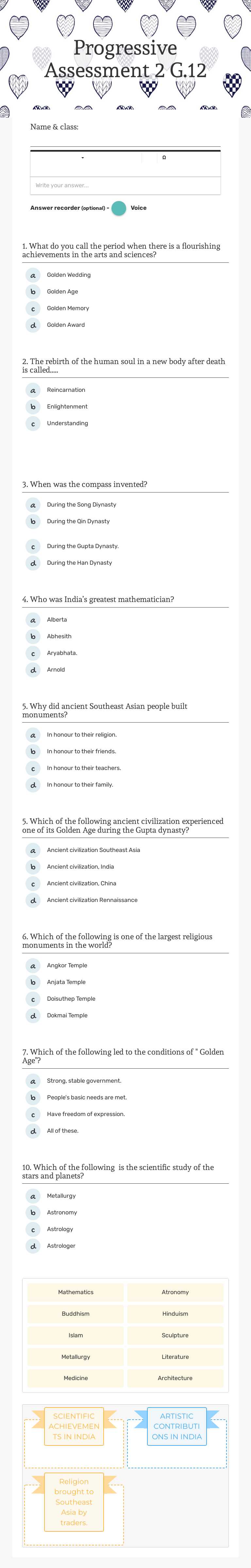Image resolution: width=251 pixels, height=1568 pixels.
Task: Click 'Artistic Contributions in India' blue banner
Action: click(177, 1426)
